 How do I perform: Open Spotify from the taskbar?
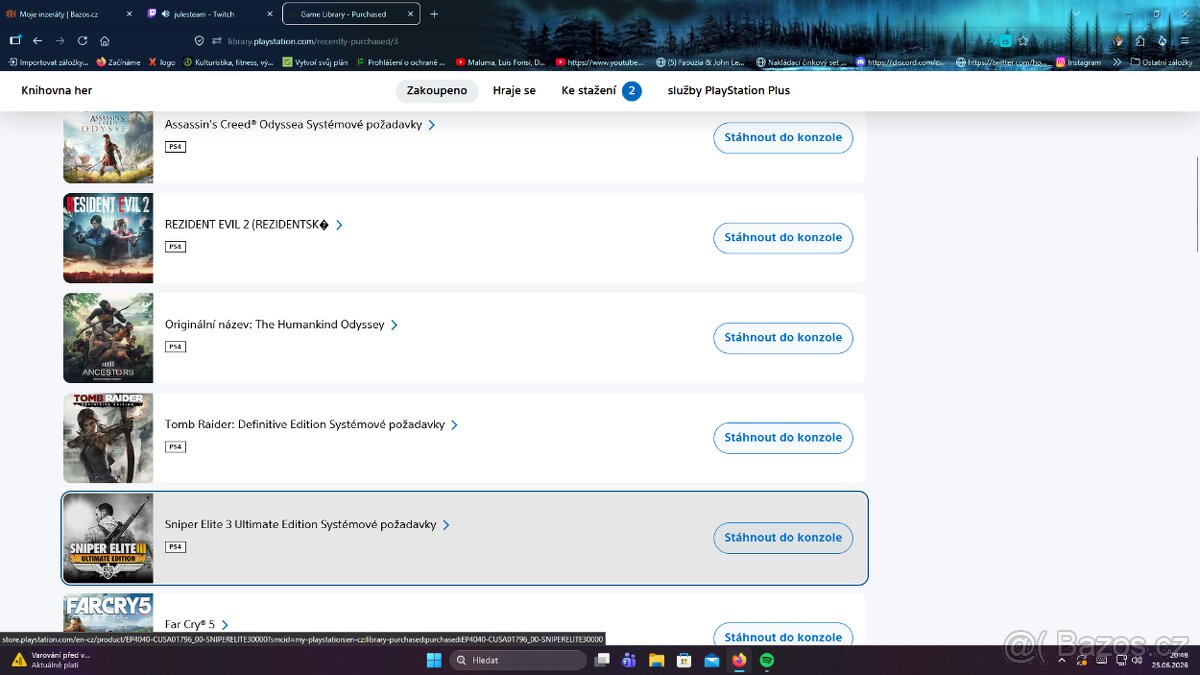point(766,660)
